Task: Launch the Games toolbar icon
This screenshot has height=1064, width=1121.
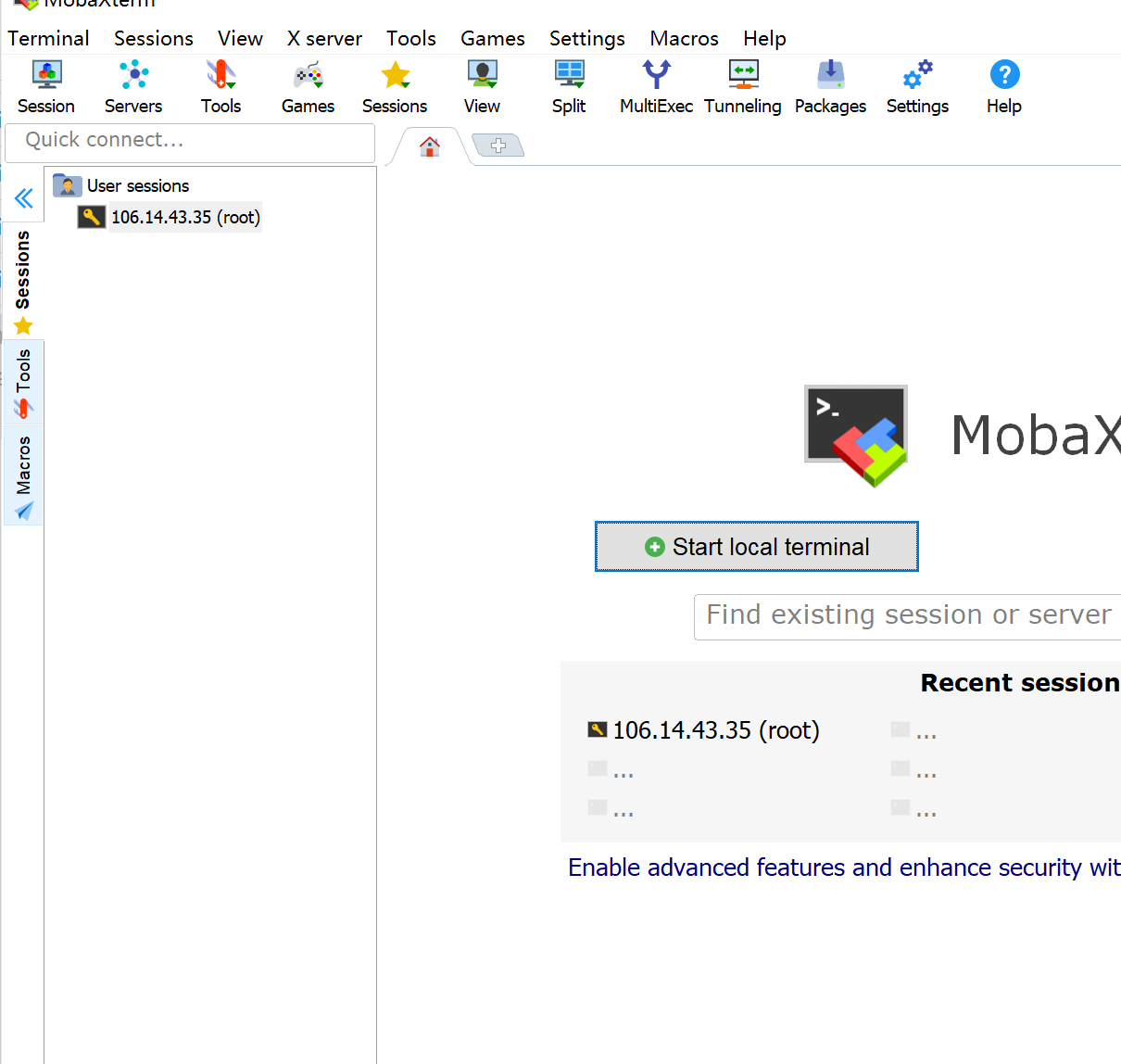Action: click(308, 88)
